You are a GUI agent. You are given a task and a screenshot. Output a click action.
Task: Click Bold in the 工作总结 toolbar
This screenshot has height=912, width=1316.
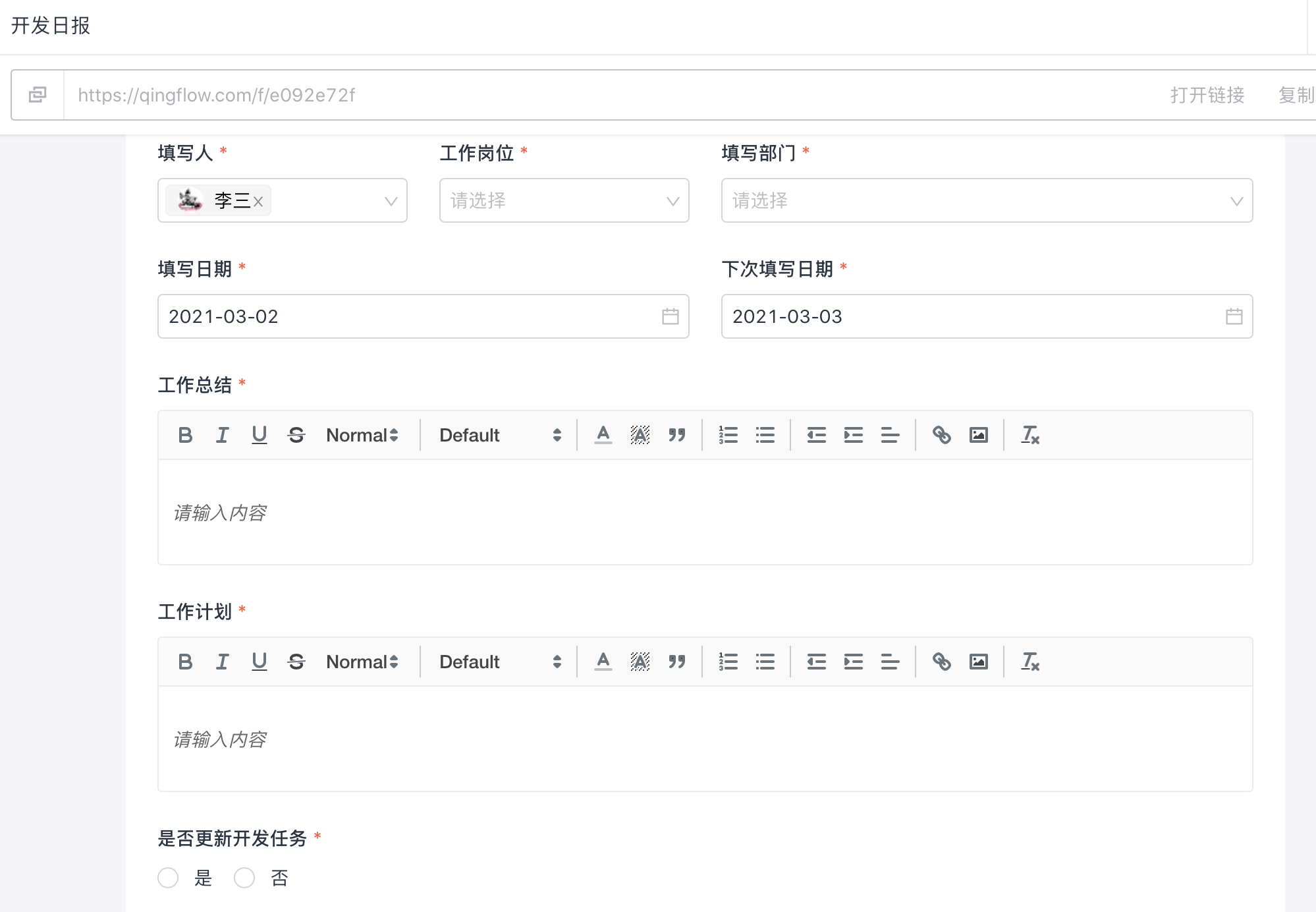tap(185, 435)
